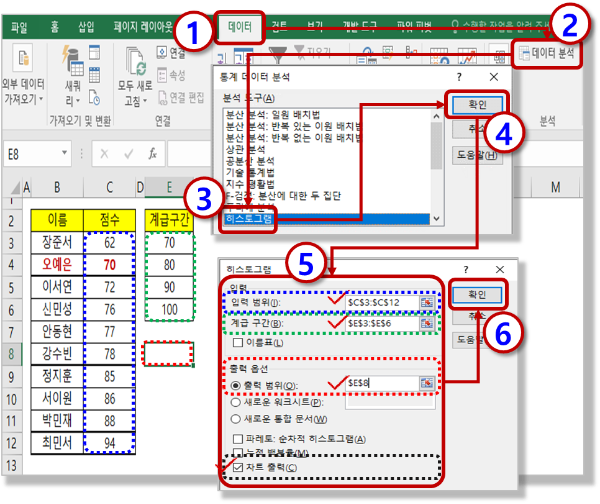Click the 출력 범위 input field

pyautogui.click(x=382, y=383)
